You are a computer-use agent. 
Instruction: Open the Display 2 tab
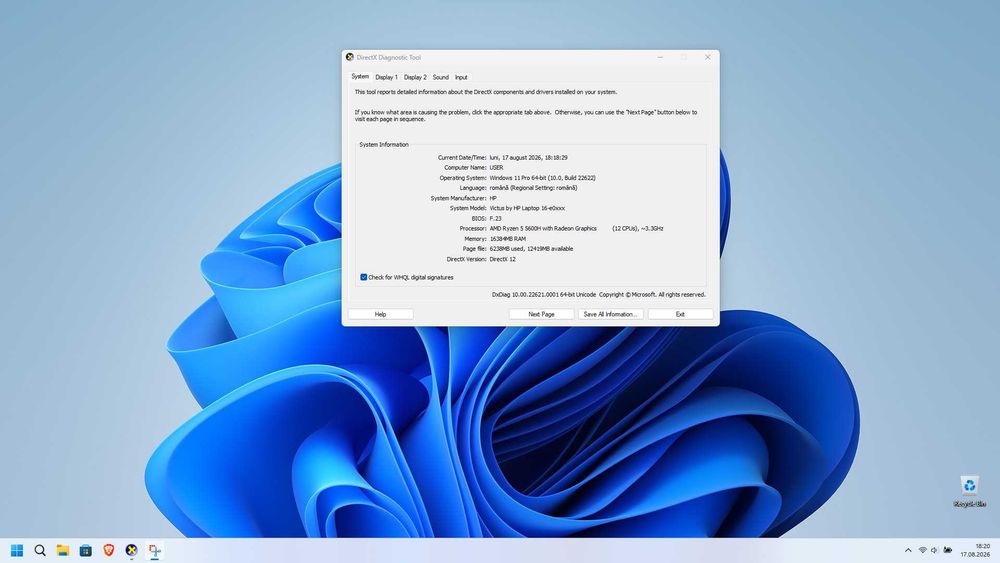point(415,77)
